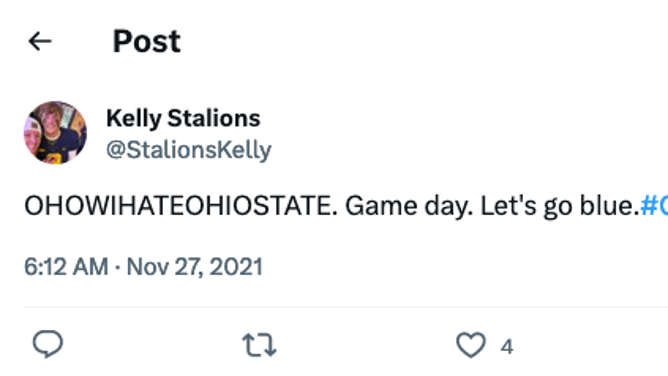Select the Nov 27, 2021 date
The image size is (668, 376).
195,267
